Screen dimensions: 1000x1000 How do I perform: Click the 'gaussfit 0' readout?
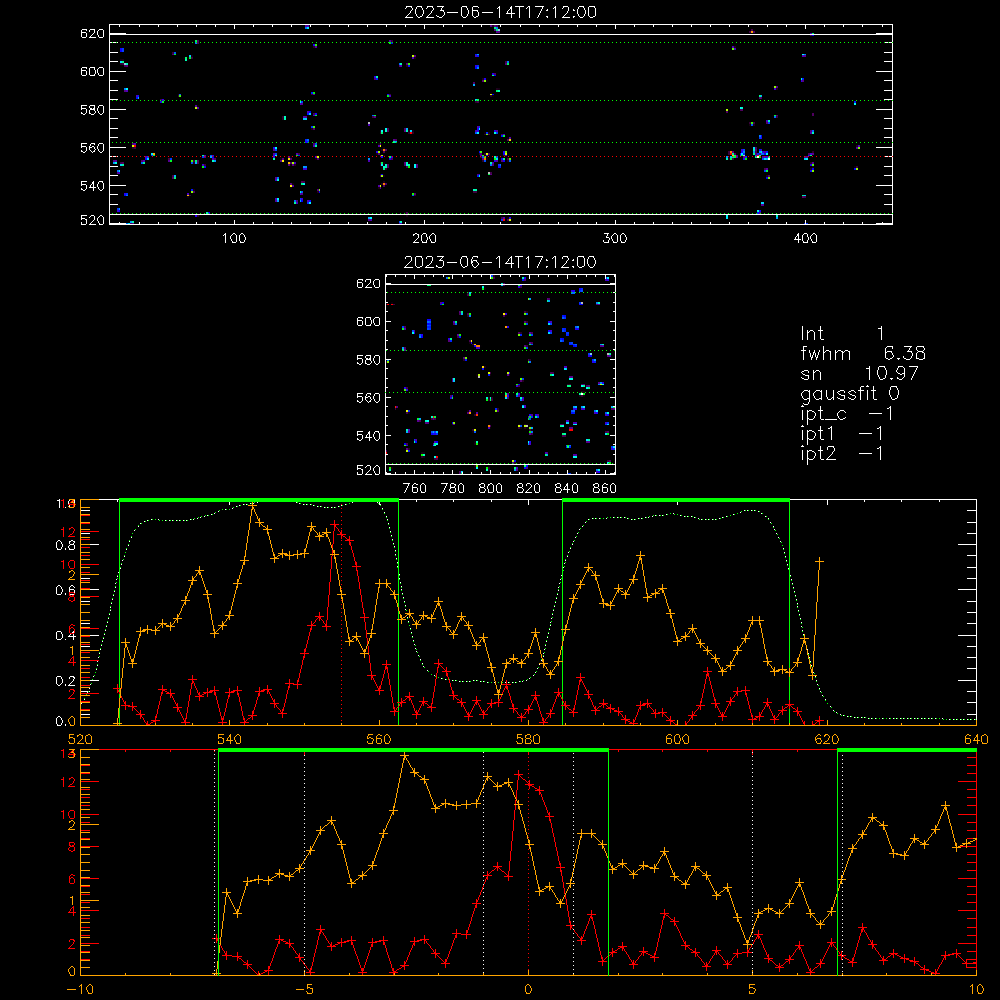pyautogui.click(x=849, y=394)
